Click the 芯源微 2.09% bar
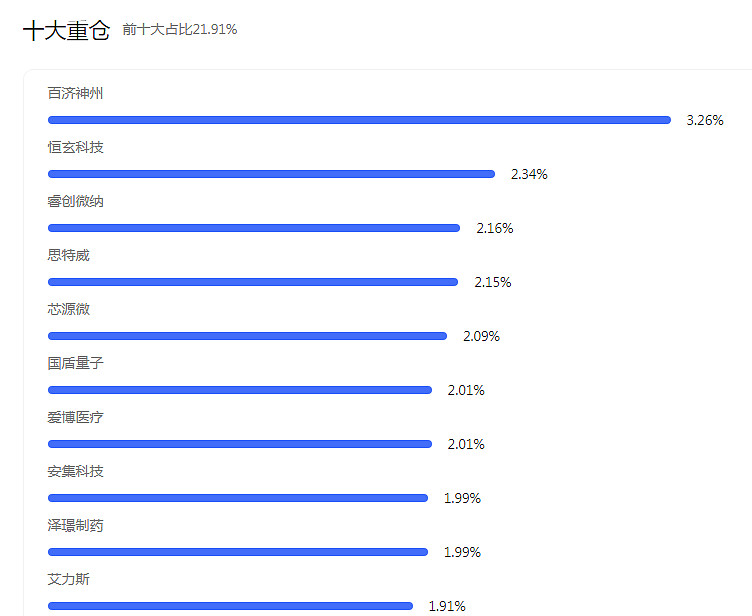This screenshot has width=752, height=616. [x=247, y=336]
